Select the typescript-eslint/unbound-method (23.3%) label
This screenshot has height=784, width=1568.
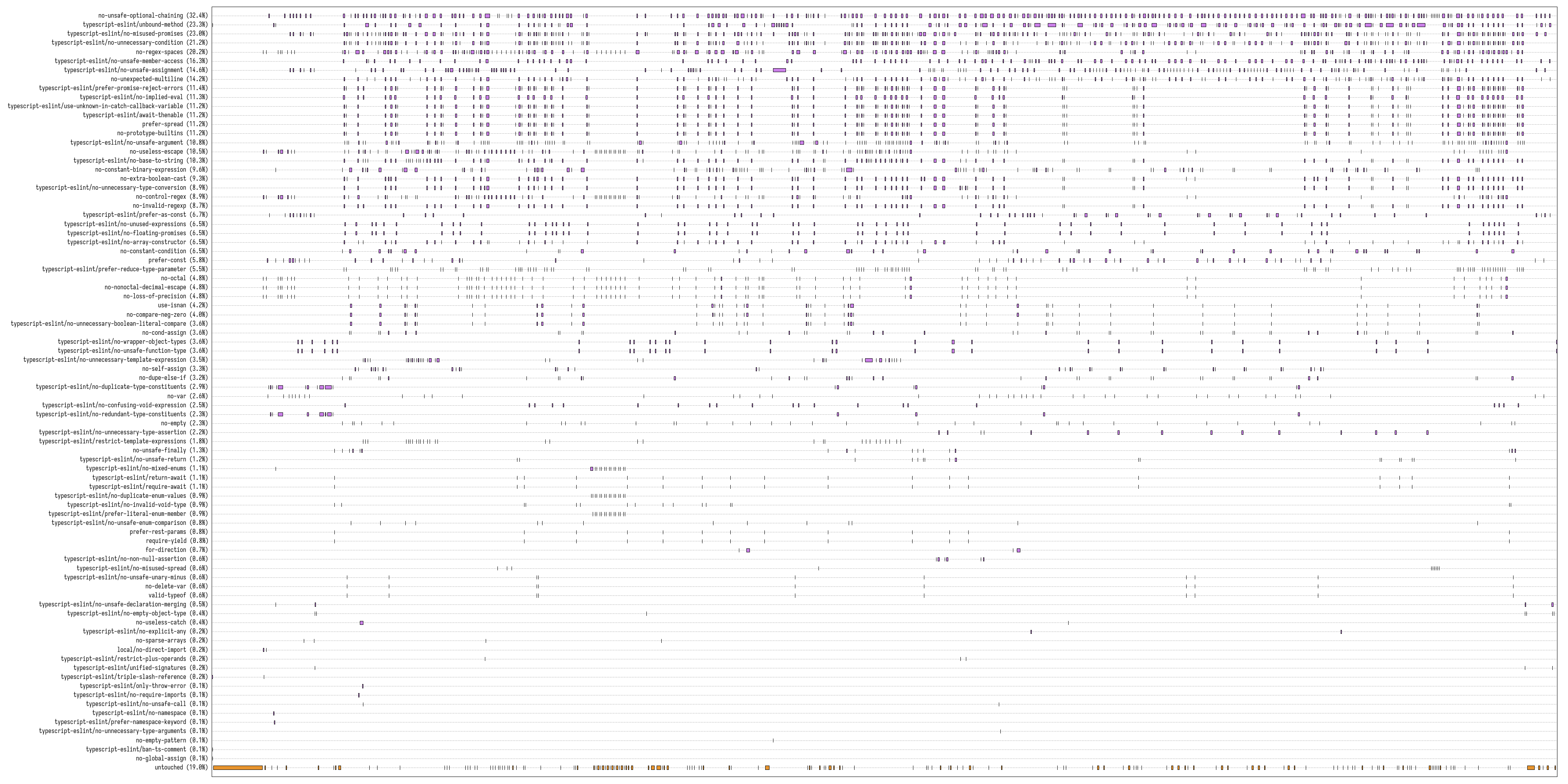point(145,25)
